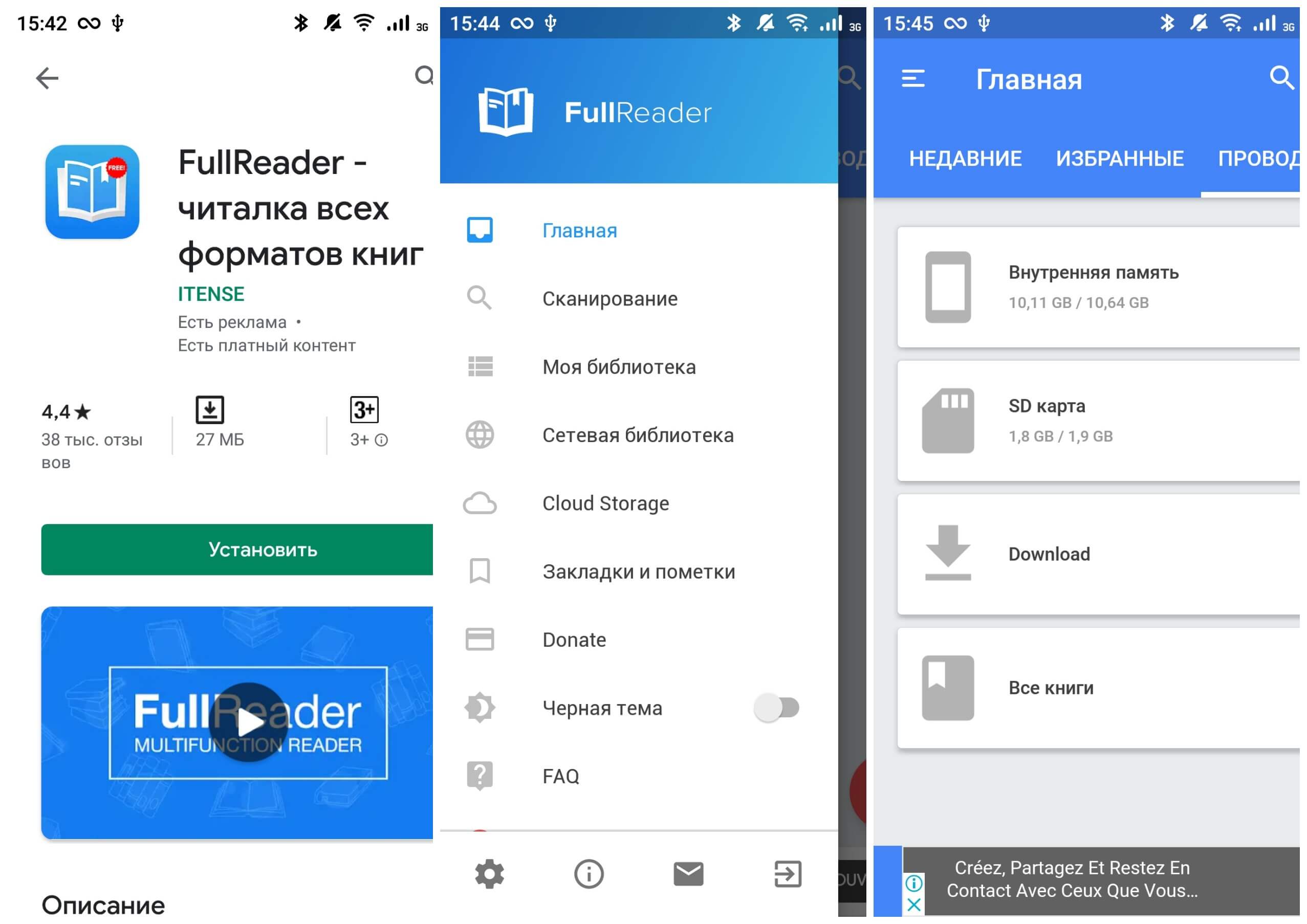This screenshot has width=1307, height=924.
Task: Open Сетевая библиотека in the drawer
Action: (639, 435)
